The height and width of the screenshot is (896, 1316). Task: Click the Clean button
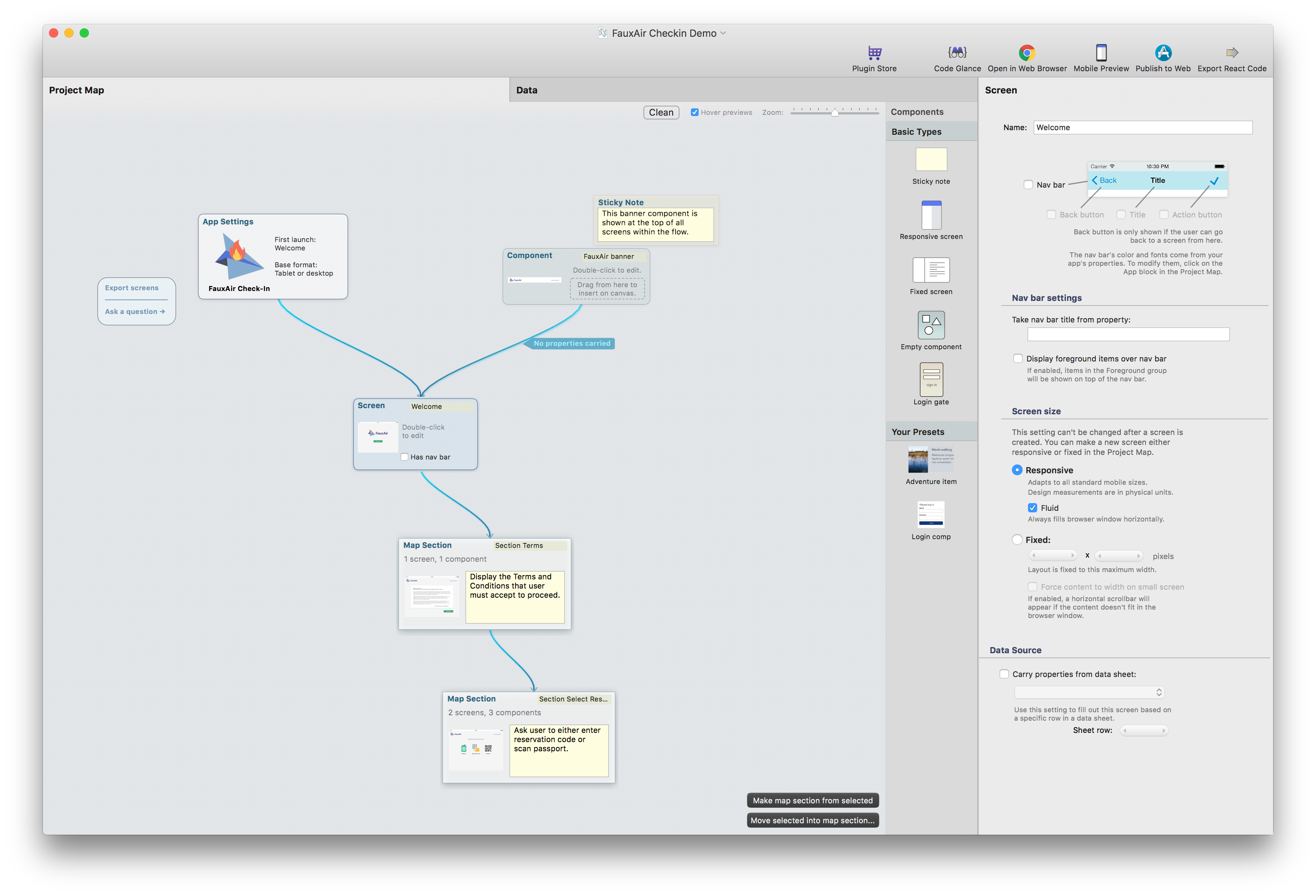pyautogui.click(x=661, y=112)
